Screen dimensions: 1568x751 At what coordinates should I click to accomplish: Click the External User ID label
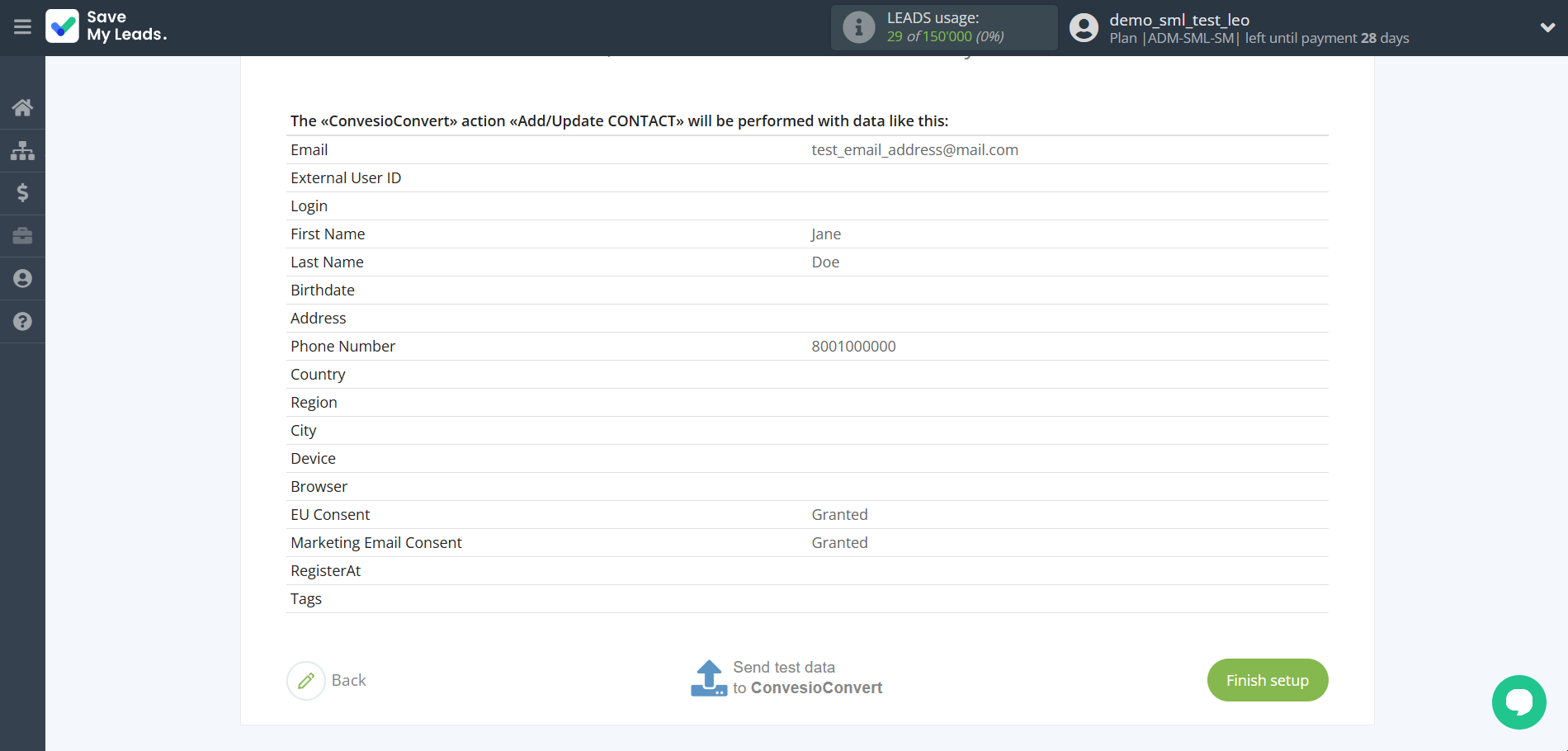[346, 178]
